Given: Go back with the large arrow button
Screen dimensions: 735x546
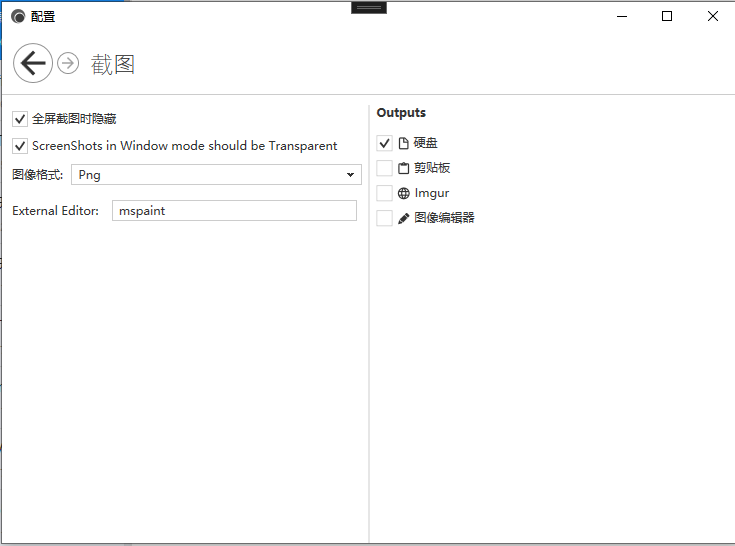Looking at the screenshot, I should (x=33, y=63).
